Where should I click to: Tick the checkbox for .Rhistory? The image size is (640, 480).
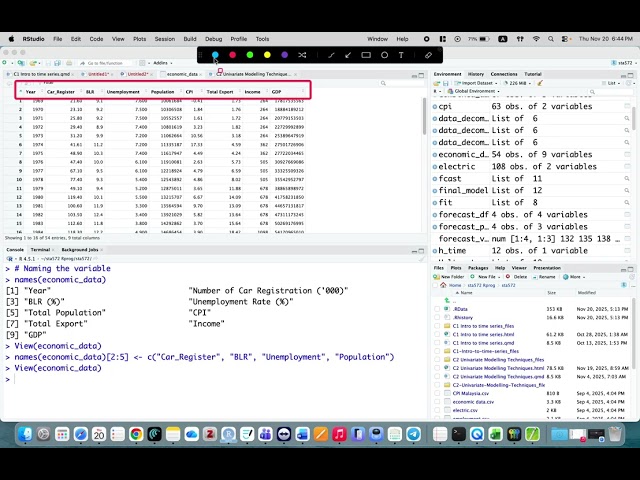(x=437, y=318)
